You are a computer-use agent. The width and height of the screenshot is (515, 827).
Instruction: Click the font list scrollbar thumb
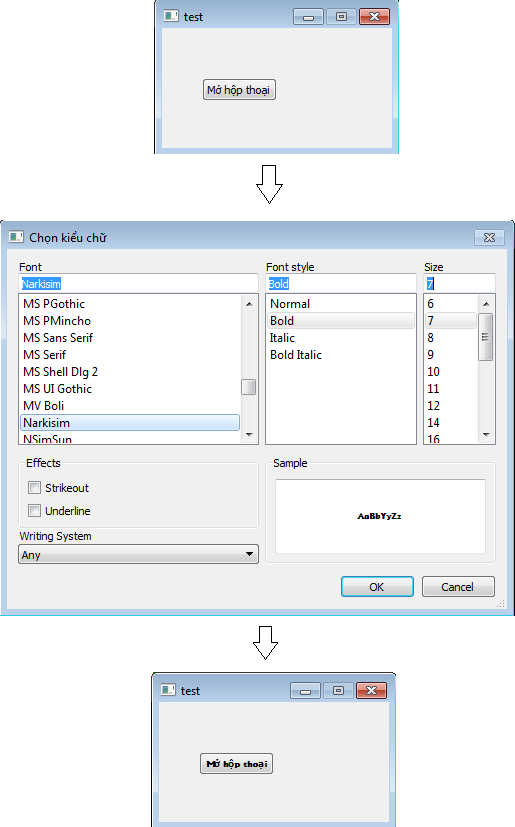249,387
